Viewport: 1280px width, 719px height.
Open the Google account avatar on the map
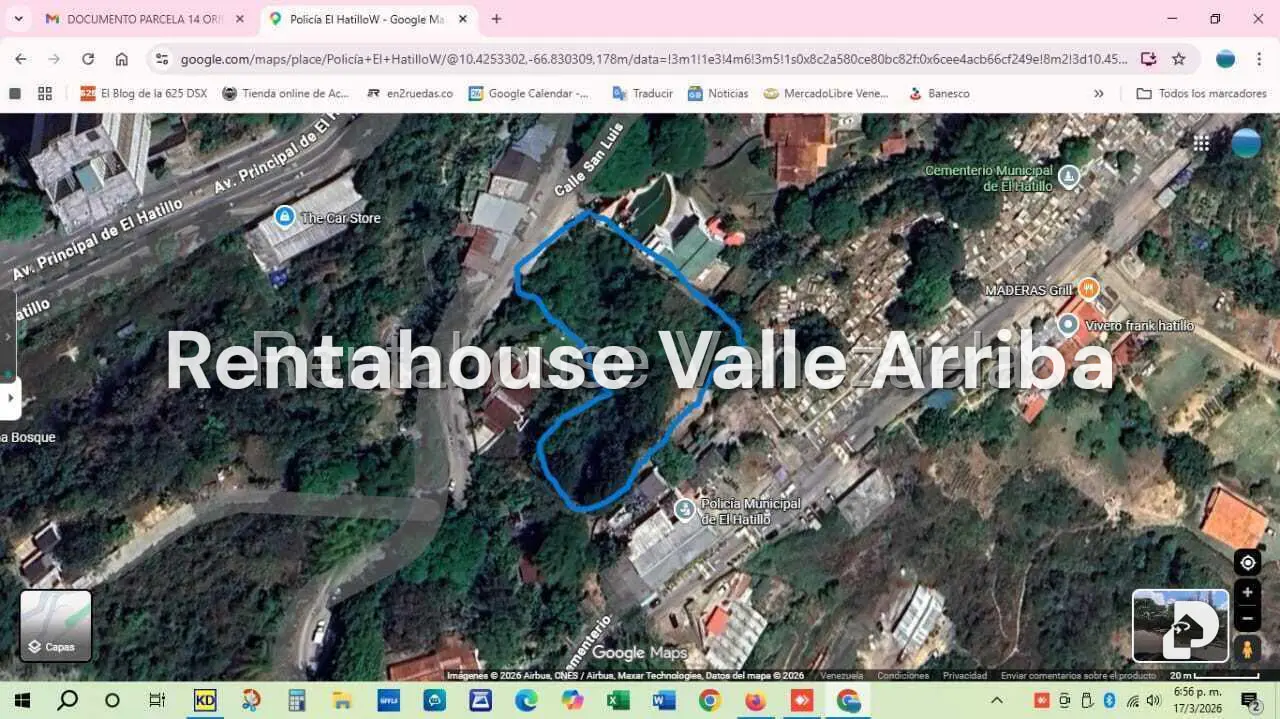(1246, 143)
